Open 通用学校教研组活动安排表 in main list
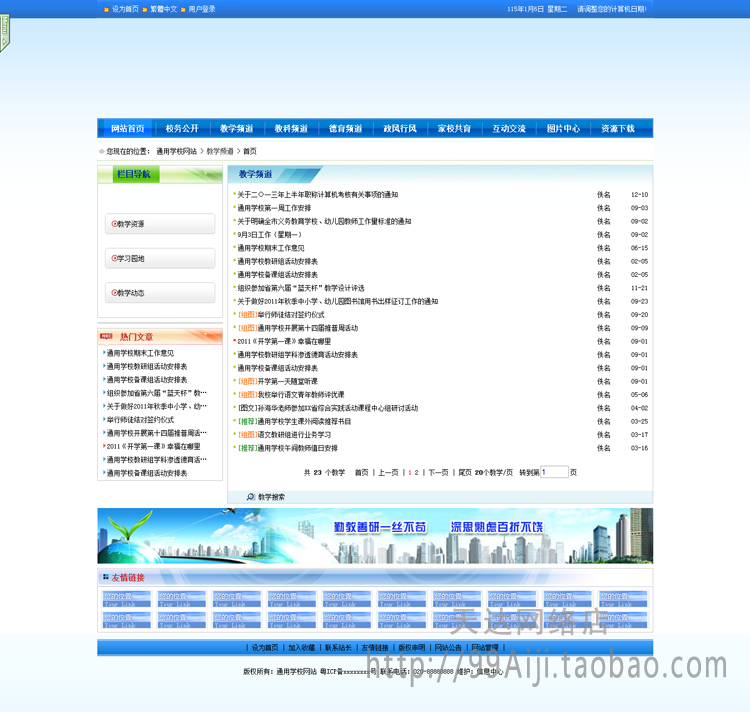This screenshot has width=750, height=712. 277,262
